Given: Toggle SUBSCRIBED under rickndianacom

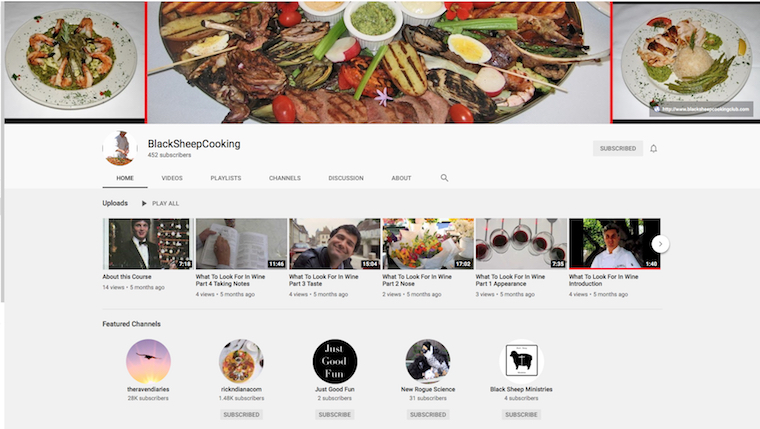Looking at the screenshot, I should pos(241,414).
